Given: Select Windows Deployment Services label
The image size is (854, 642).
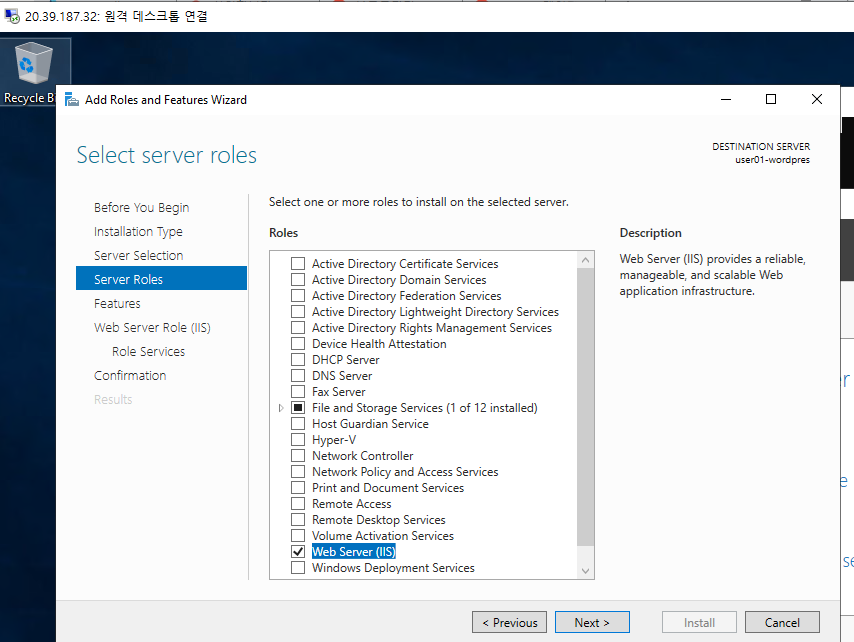Looking at the screenshot, I should [x=393, y=567].
